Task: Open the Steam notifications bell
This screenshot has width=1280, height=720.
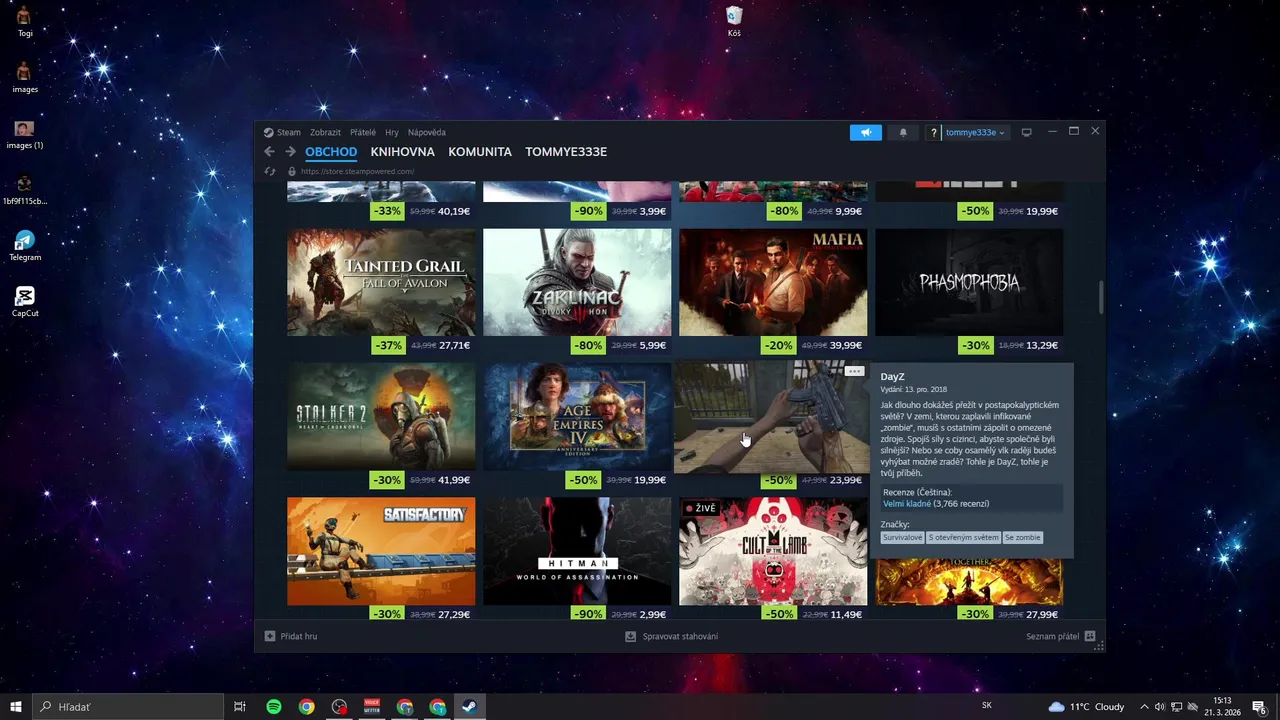Action: (903, 132)
